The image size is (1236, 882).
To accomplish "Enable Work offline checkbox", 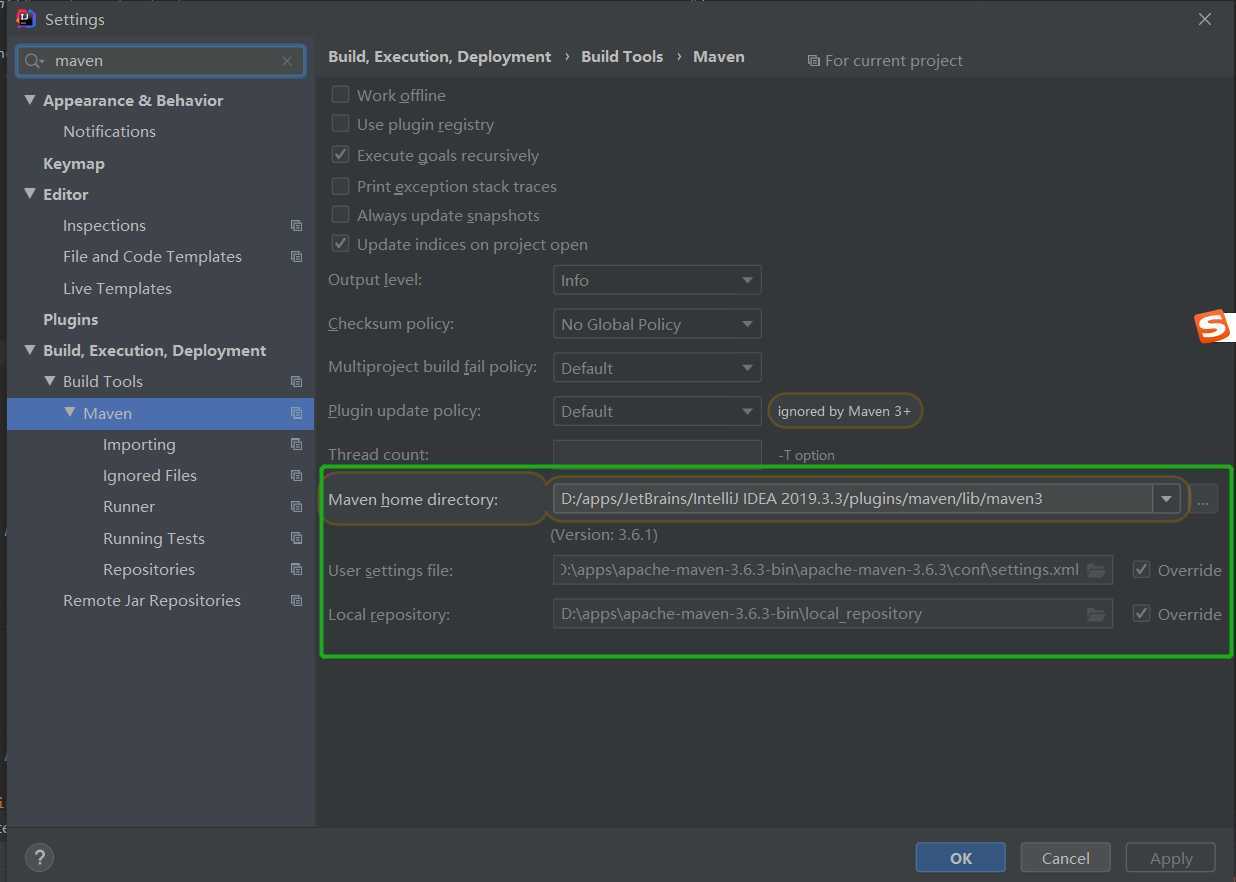I will pos(340,95).
